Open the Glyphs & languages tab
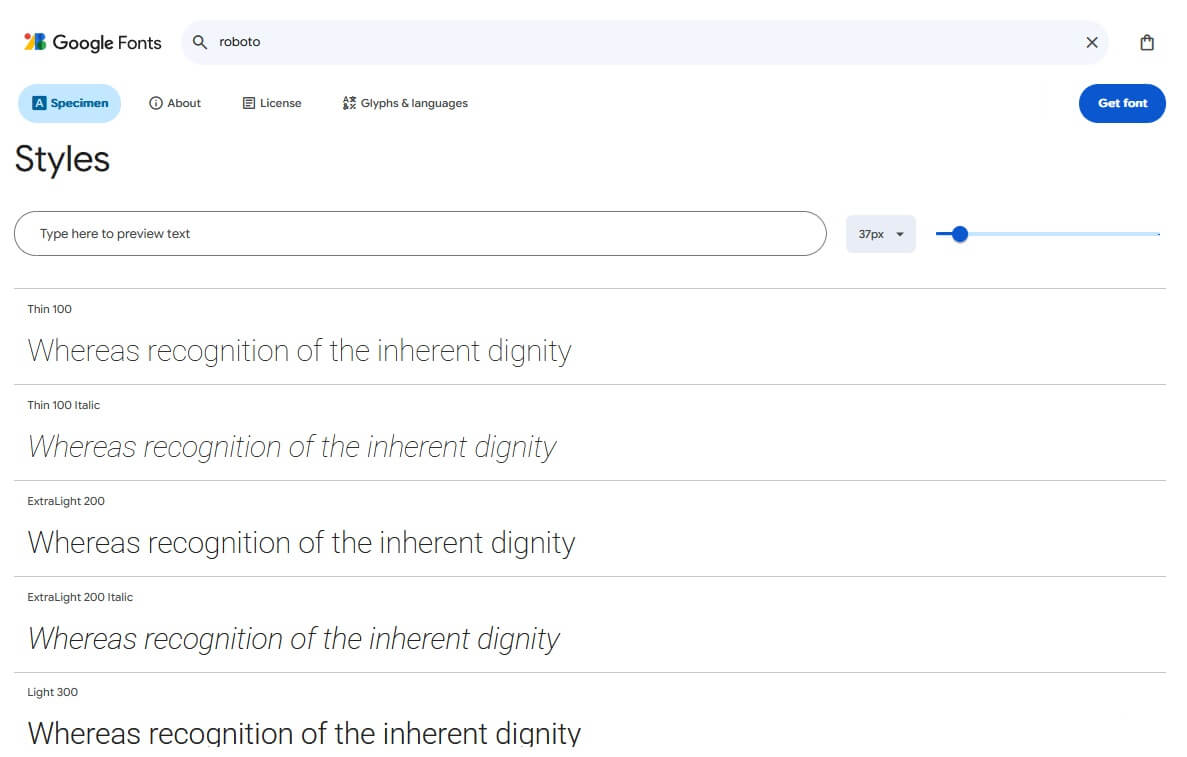 tap(405, 104)
